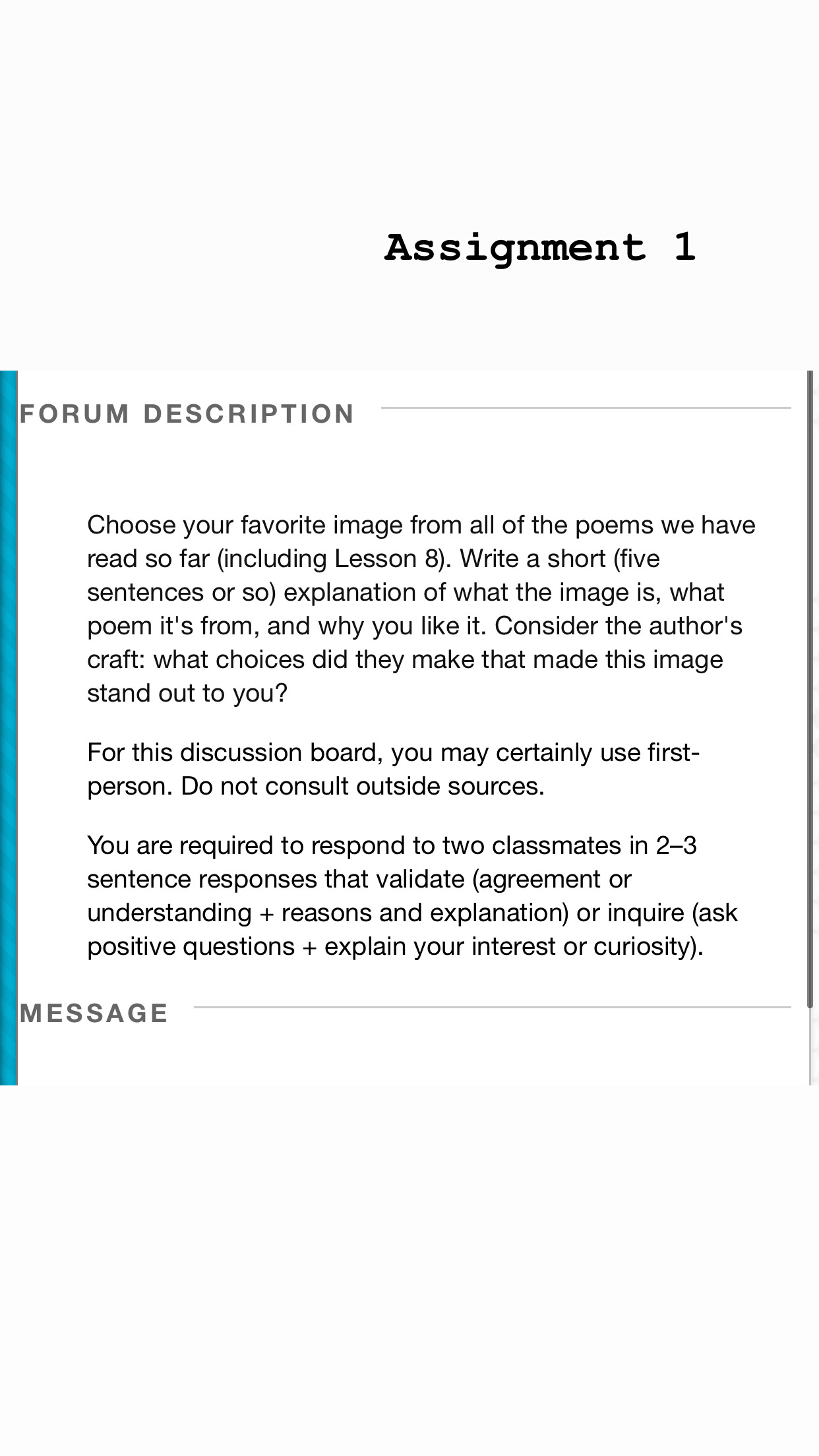Click the words "reasons and explanation"
The width and height of the screenshot is (819, 1456).
tap(425, 913)
